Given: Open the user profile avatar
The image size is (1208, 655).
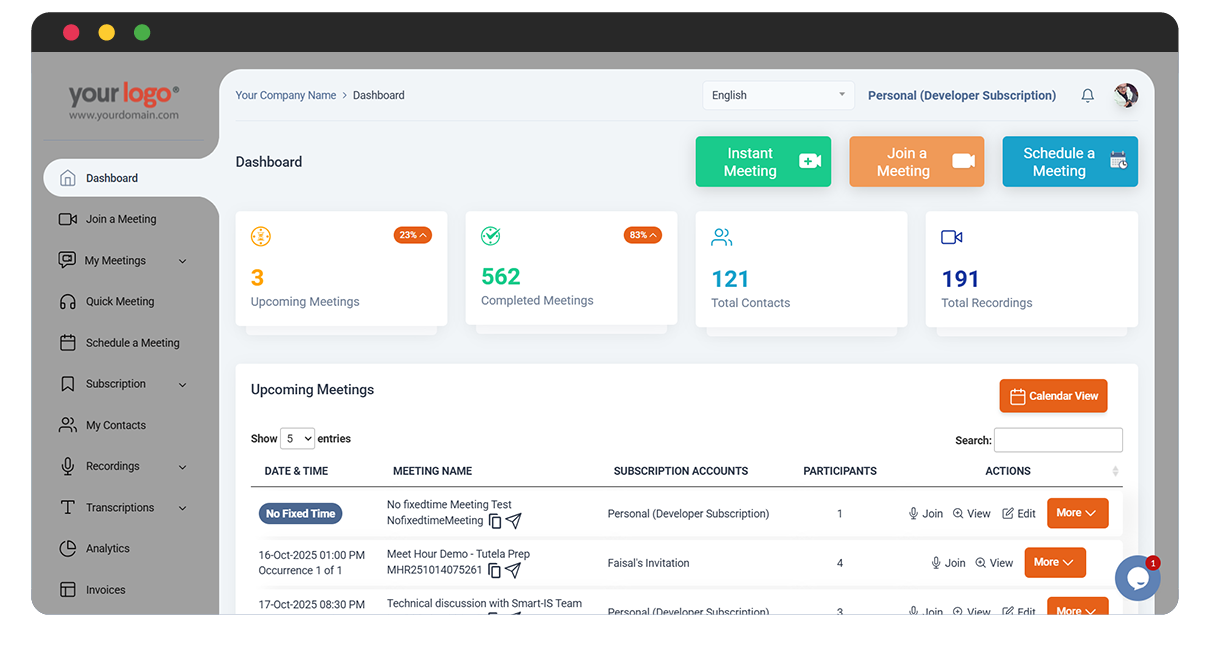Looking at the screenshot, I should (x=1126, y=95).
